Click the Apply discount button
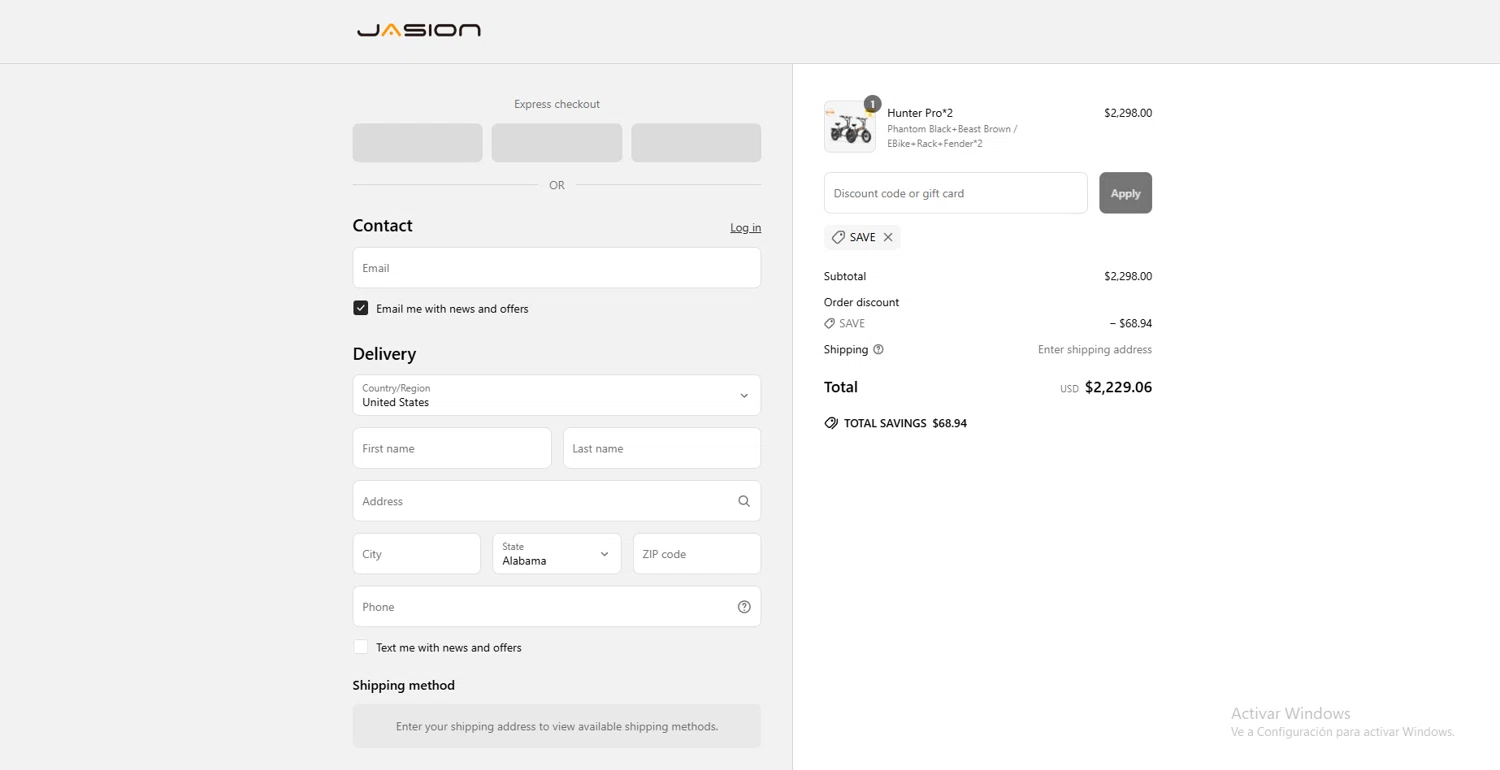Image resolution: width=1500 pixels, height=770 pixels. point(1125,193)
